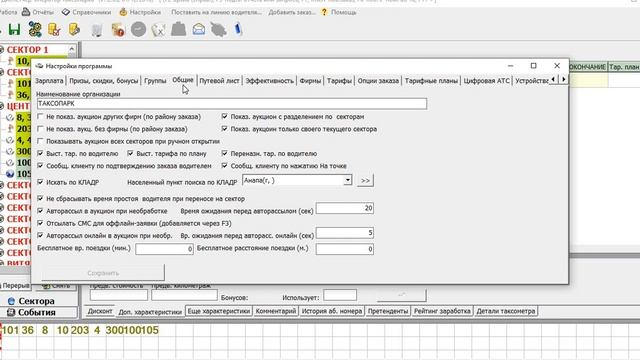Image resolution: width=640 pixels, height=360 pixels.
Task: Click the blue Сектора panel icon
Action: (x=11, y=301)
